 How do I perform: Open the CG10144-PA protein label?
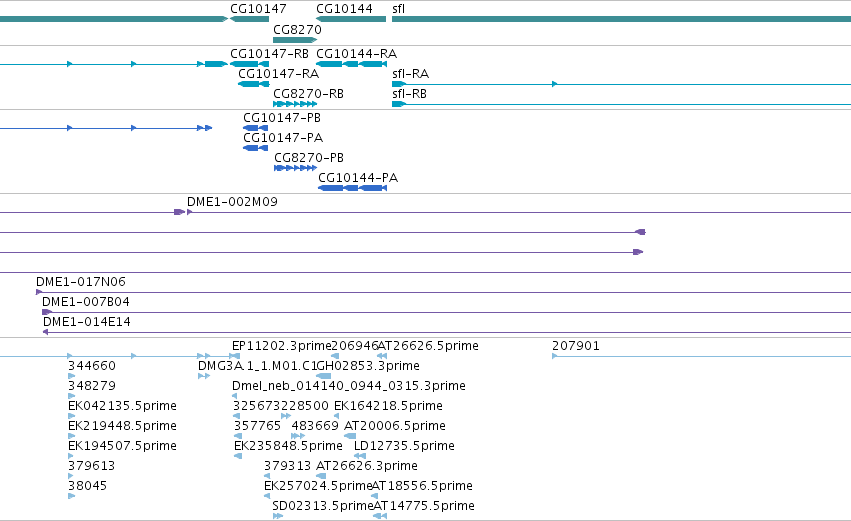point(358,177)
